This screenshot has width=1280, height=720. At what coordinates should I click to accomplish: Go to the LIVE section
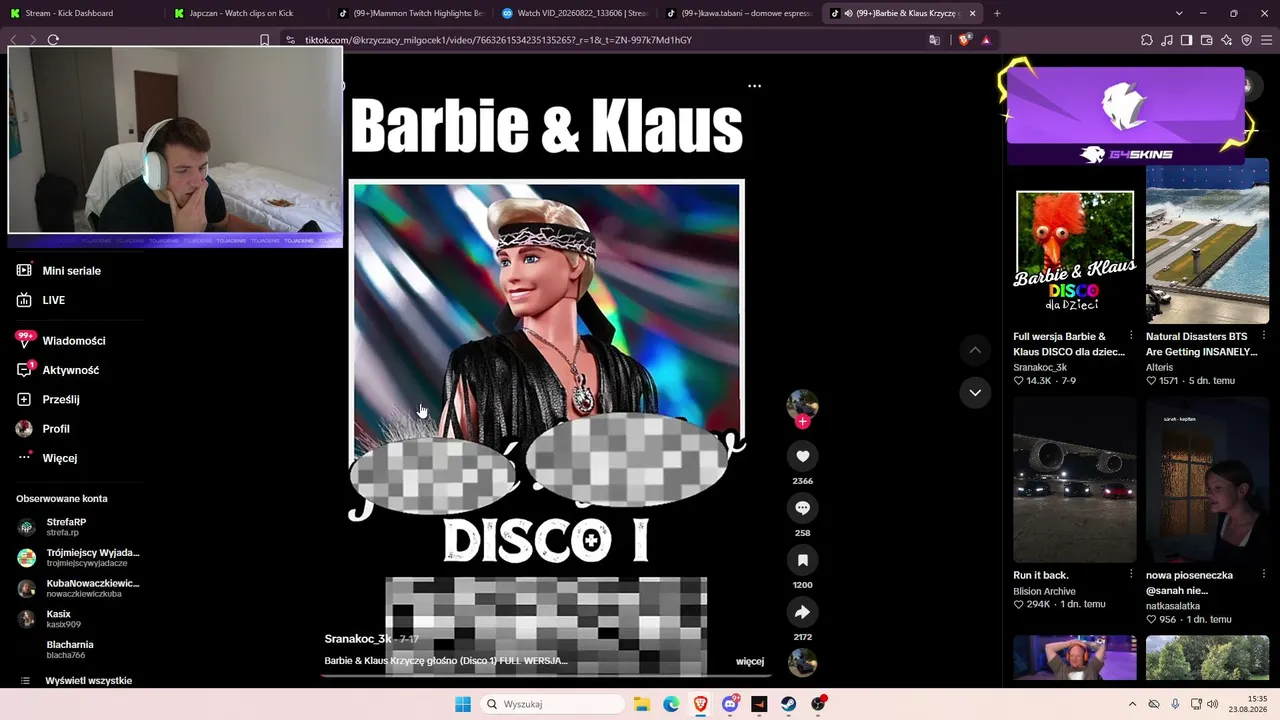pos(54,300)
